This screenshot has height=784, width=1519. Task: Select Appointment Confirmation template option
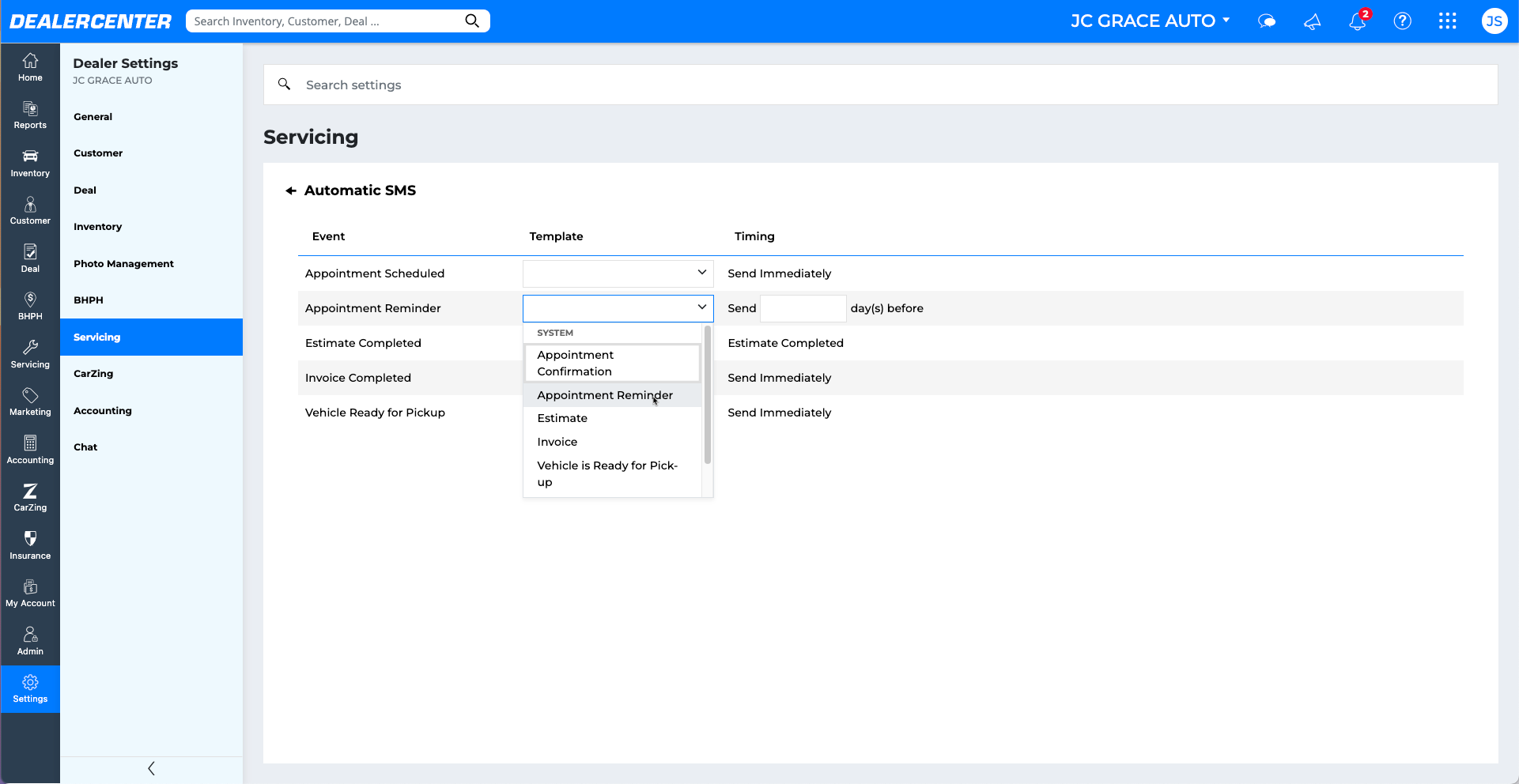click(x=613, y=363)
